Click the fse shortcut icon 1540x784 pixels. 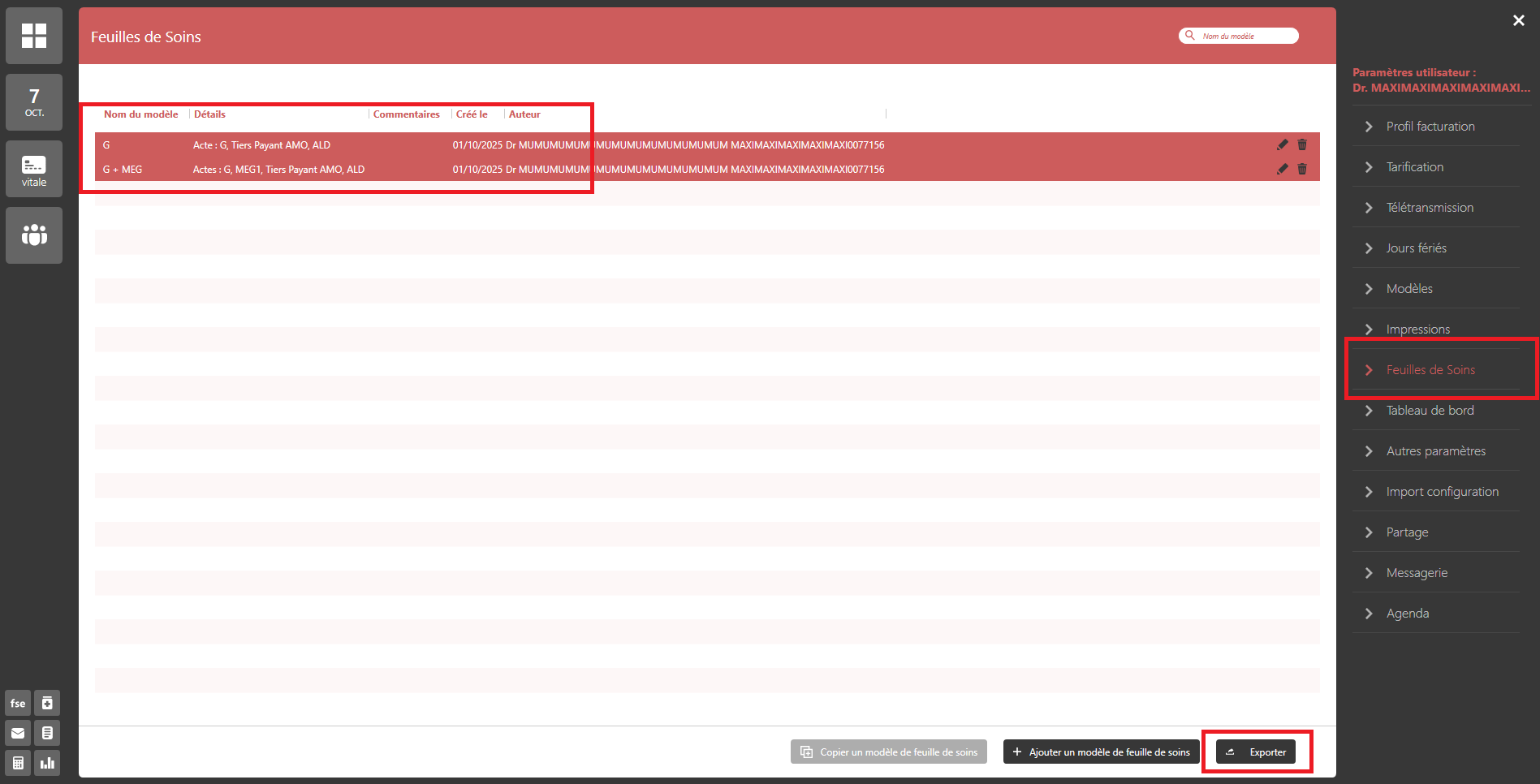point(18,703)
